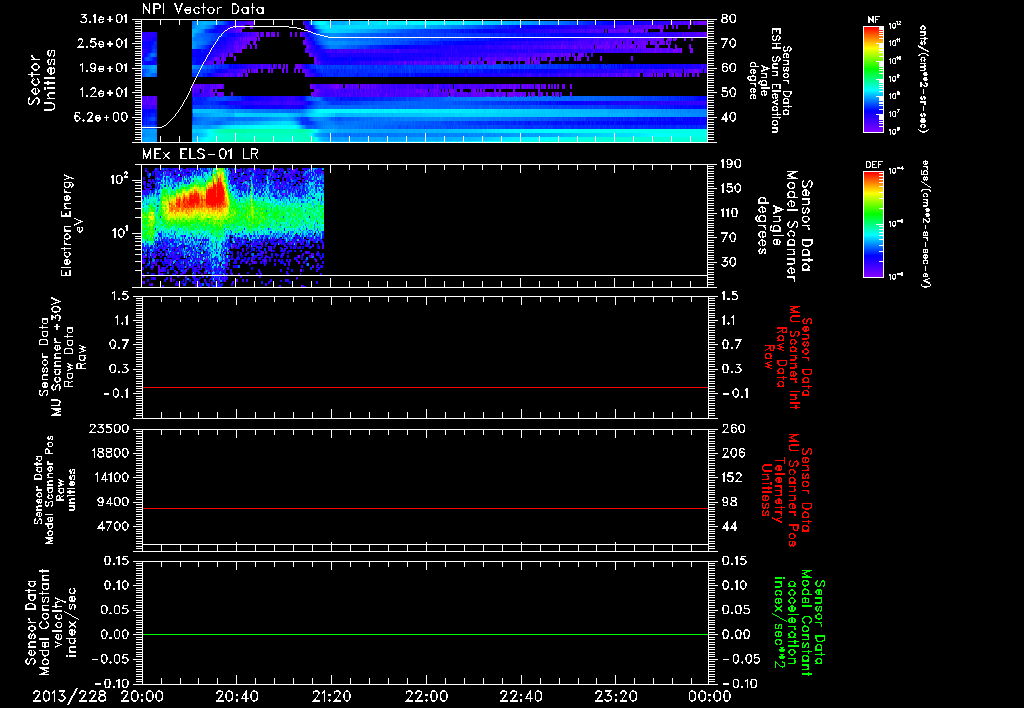Screen dimensions: 1024x708
Task: Click the Electron Energy eV axis title
Action: [x=71, y=225]
